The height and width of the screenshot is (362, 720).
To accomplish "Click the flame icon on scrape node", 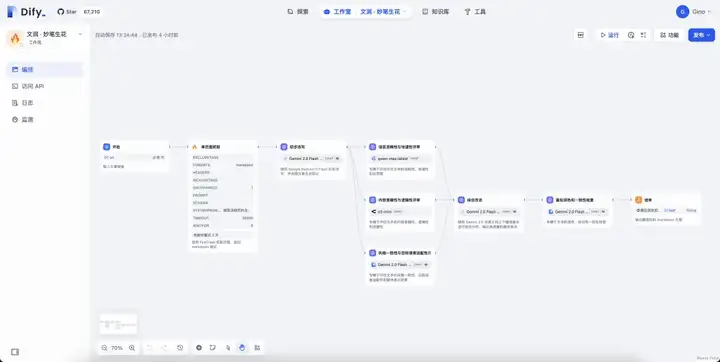I will pyautogui.click(x=195, y=147).
